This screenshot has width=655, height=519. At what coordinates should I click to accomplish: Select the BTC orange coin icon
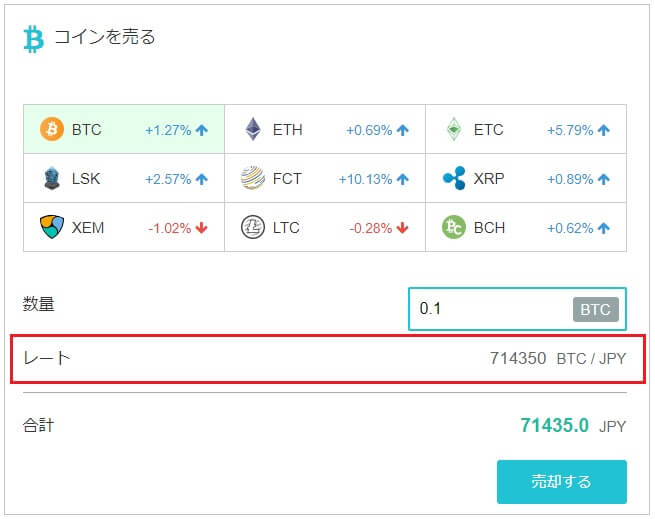(x=52, y=129)
